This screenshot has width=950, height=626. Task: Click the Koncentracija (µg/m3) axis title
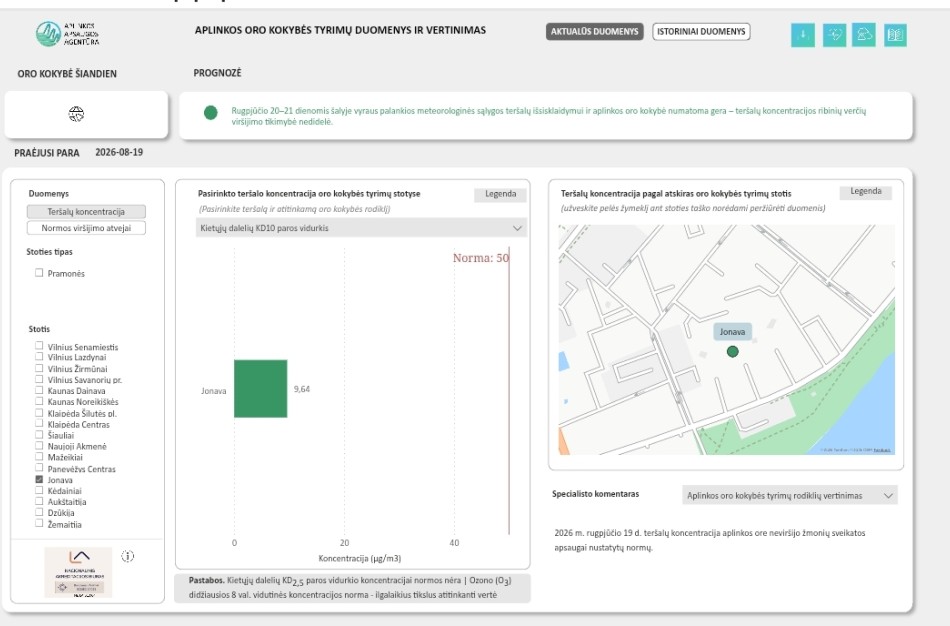point(360,558)
